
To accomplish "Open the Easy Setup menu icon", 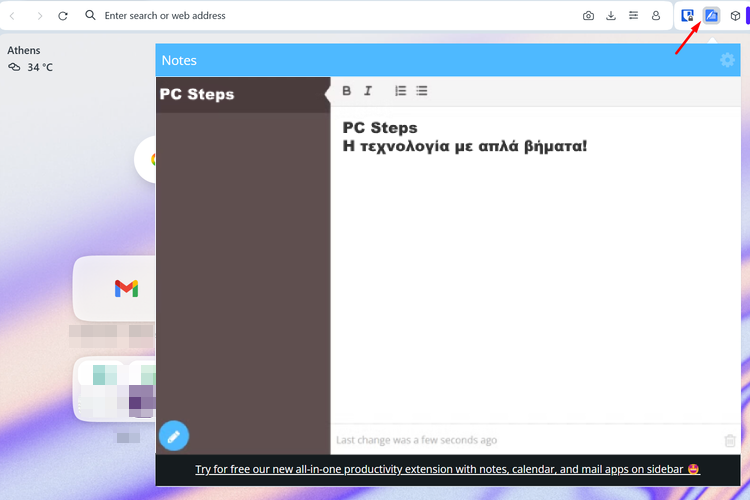I will click(x=633, y=16).
